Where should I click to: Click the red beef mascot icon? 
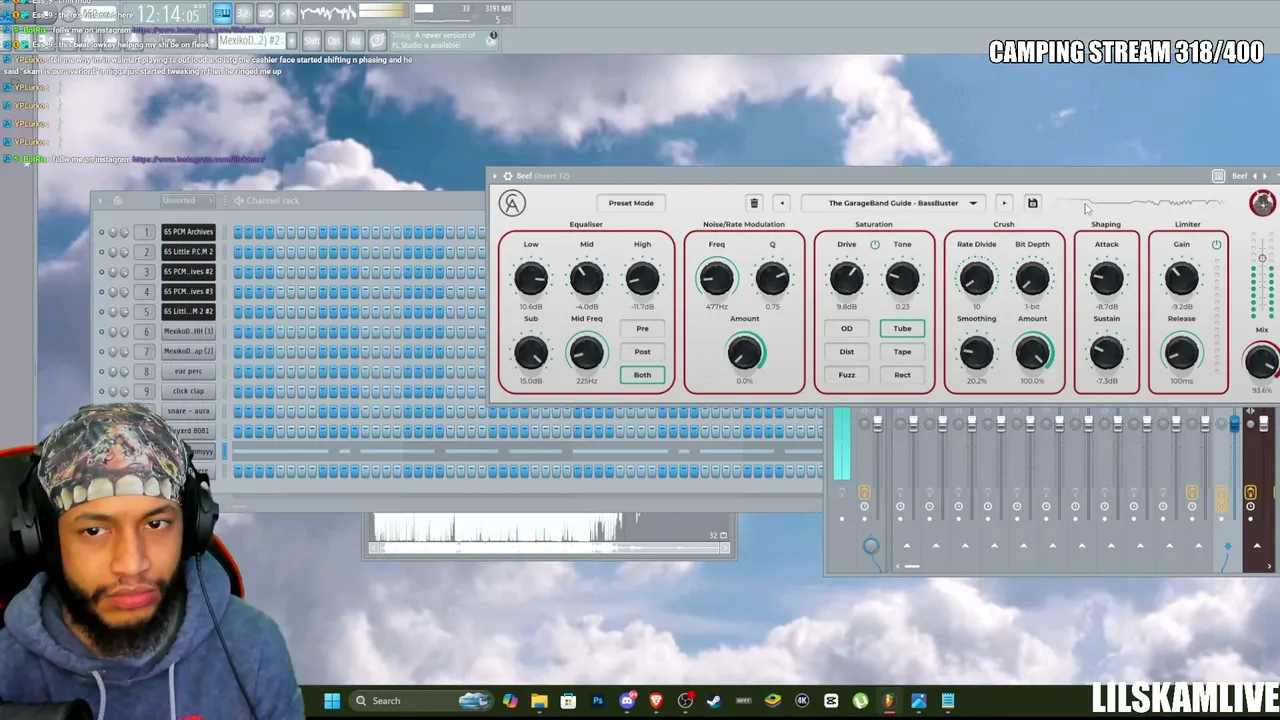(1262, 203)
